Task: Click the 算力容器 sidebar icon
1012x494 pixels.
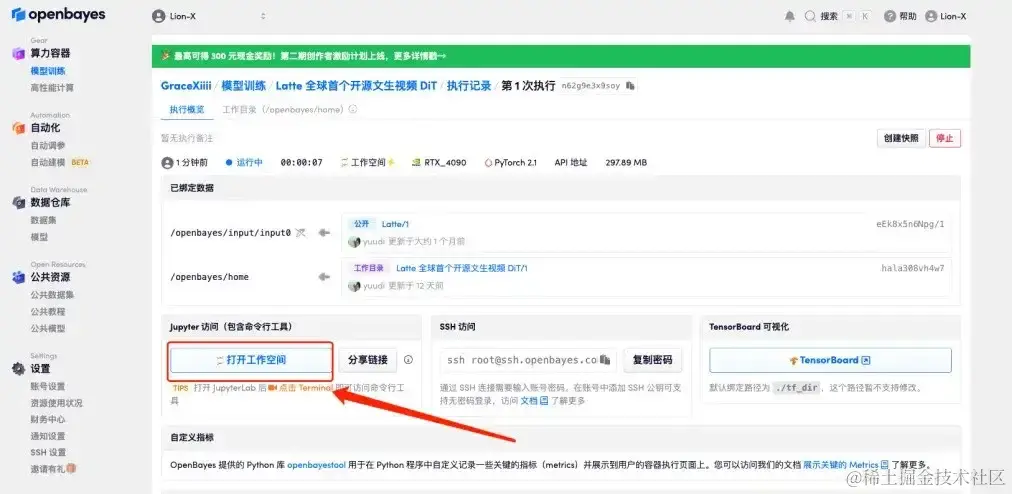Action: [x=19, y=54]
